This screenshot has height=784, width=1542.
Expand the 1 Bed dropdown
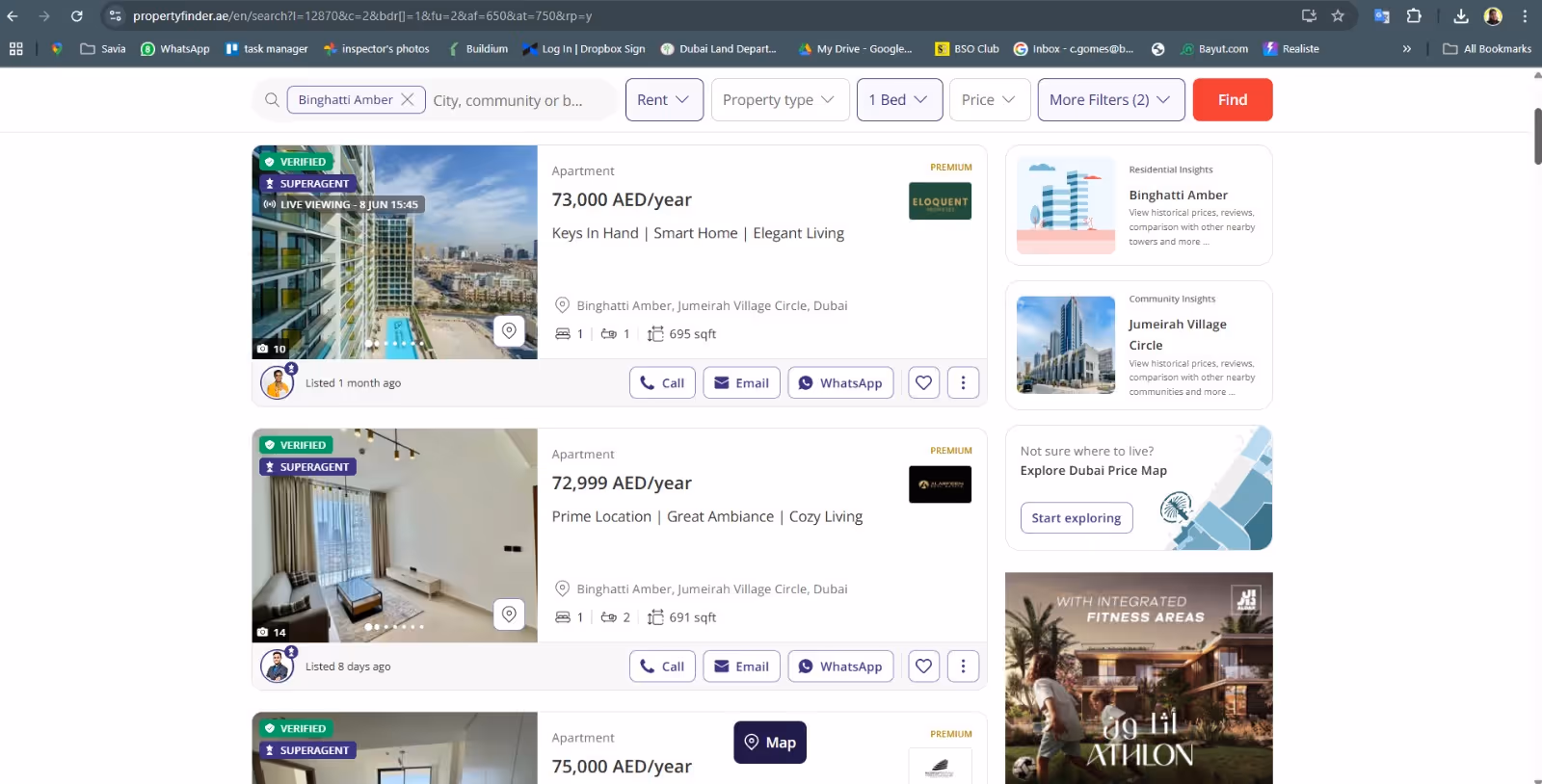pyautogui.click(x=899, y=99)
